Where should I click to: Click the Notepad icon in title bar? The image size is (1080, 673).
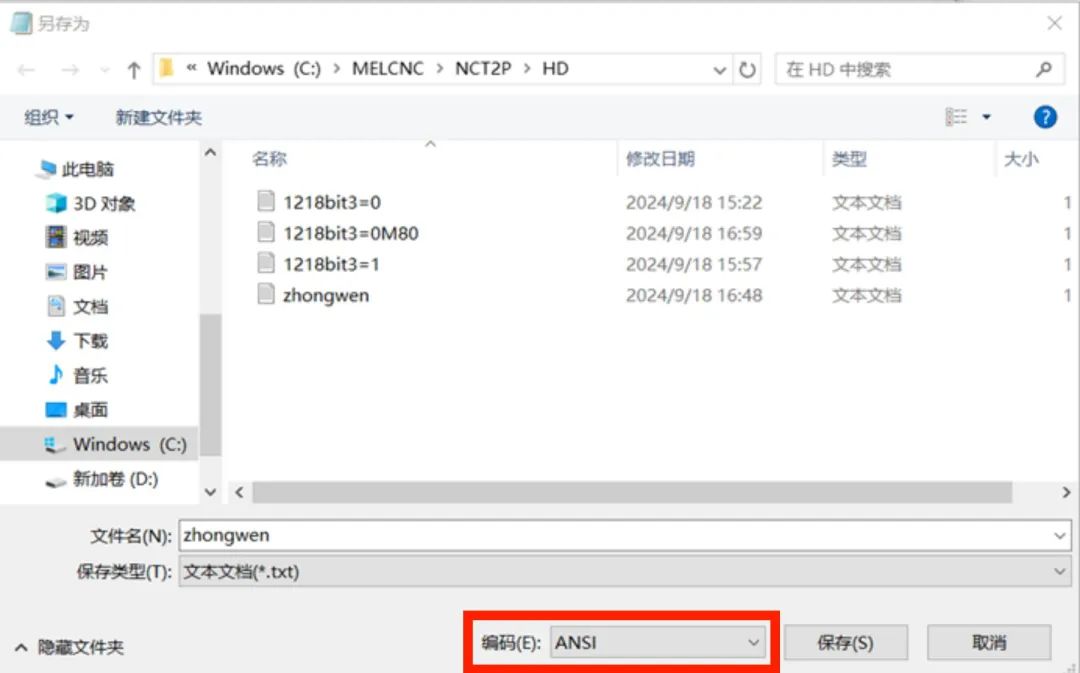pos(21,23)
